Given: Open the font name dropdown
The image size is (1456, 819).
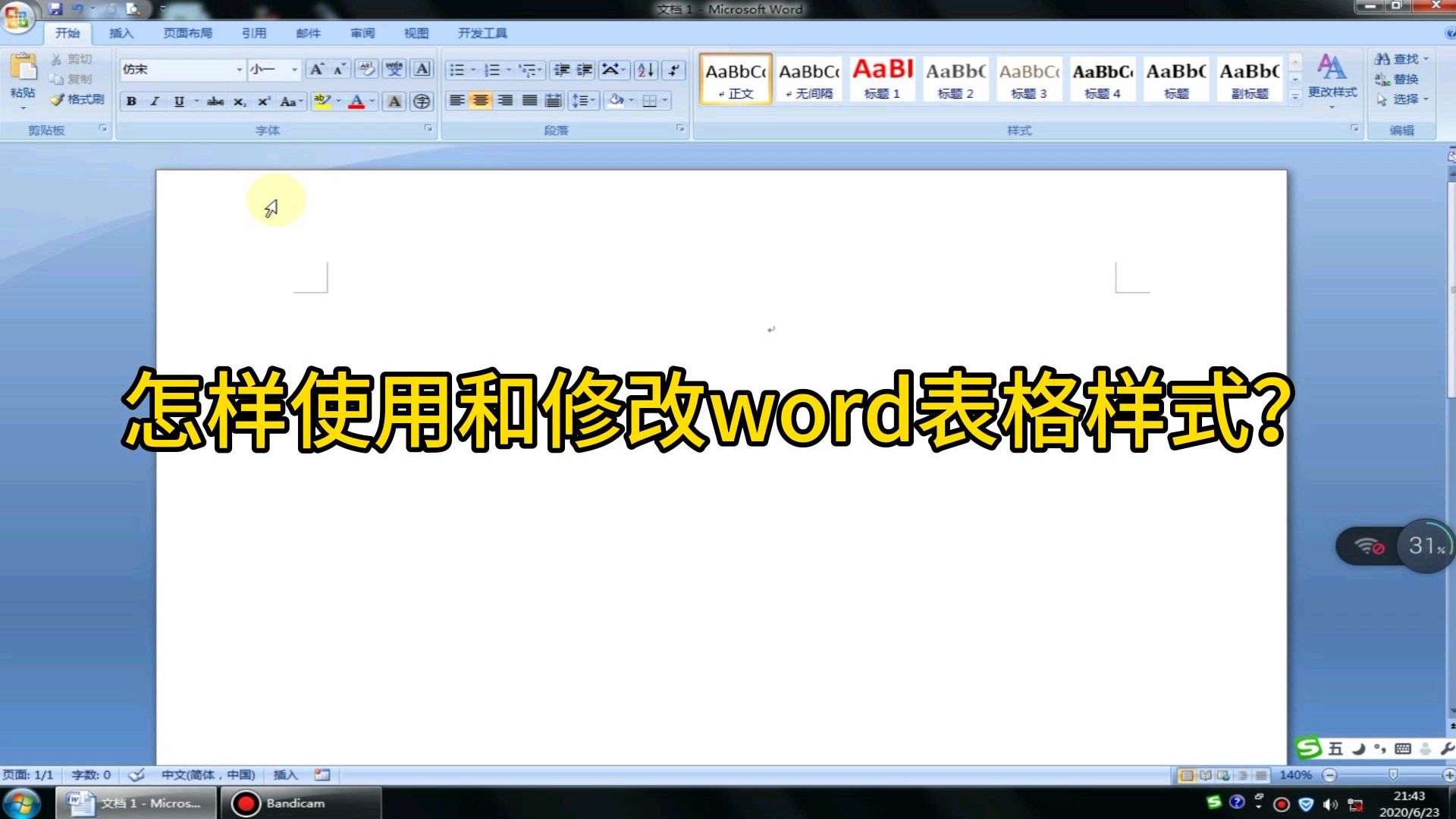Looking at the screenshot, I should (239, 70).
